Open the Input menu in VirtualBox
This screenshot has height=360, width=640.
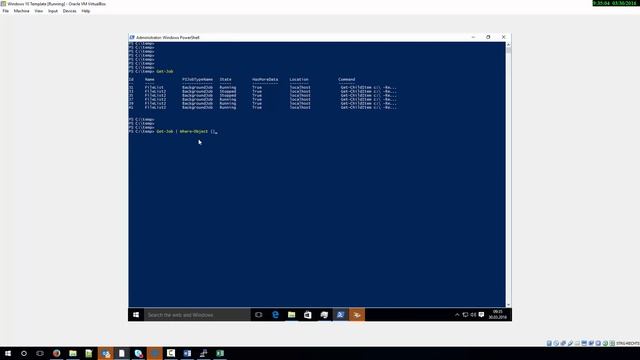pyautogui.click(x=53, y=11)
